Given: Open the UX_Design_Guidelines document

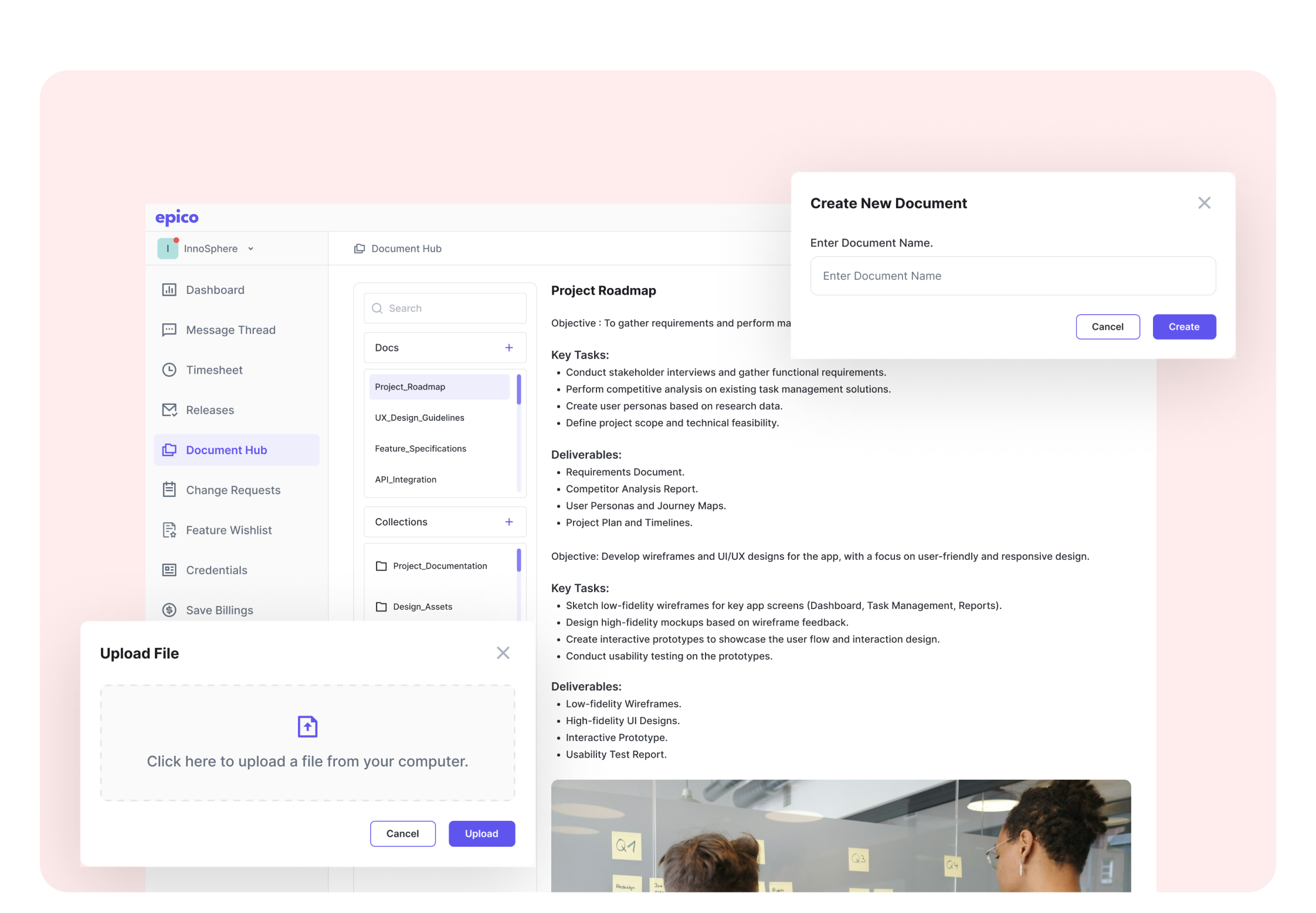Looking at the screenshot, I should coord(419,418).
